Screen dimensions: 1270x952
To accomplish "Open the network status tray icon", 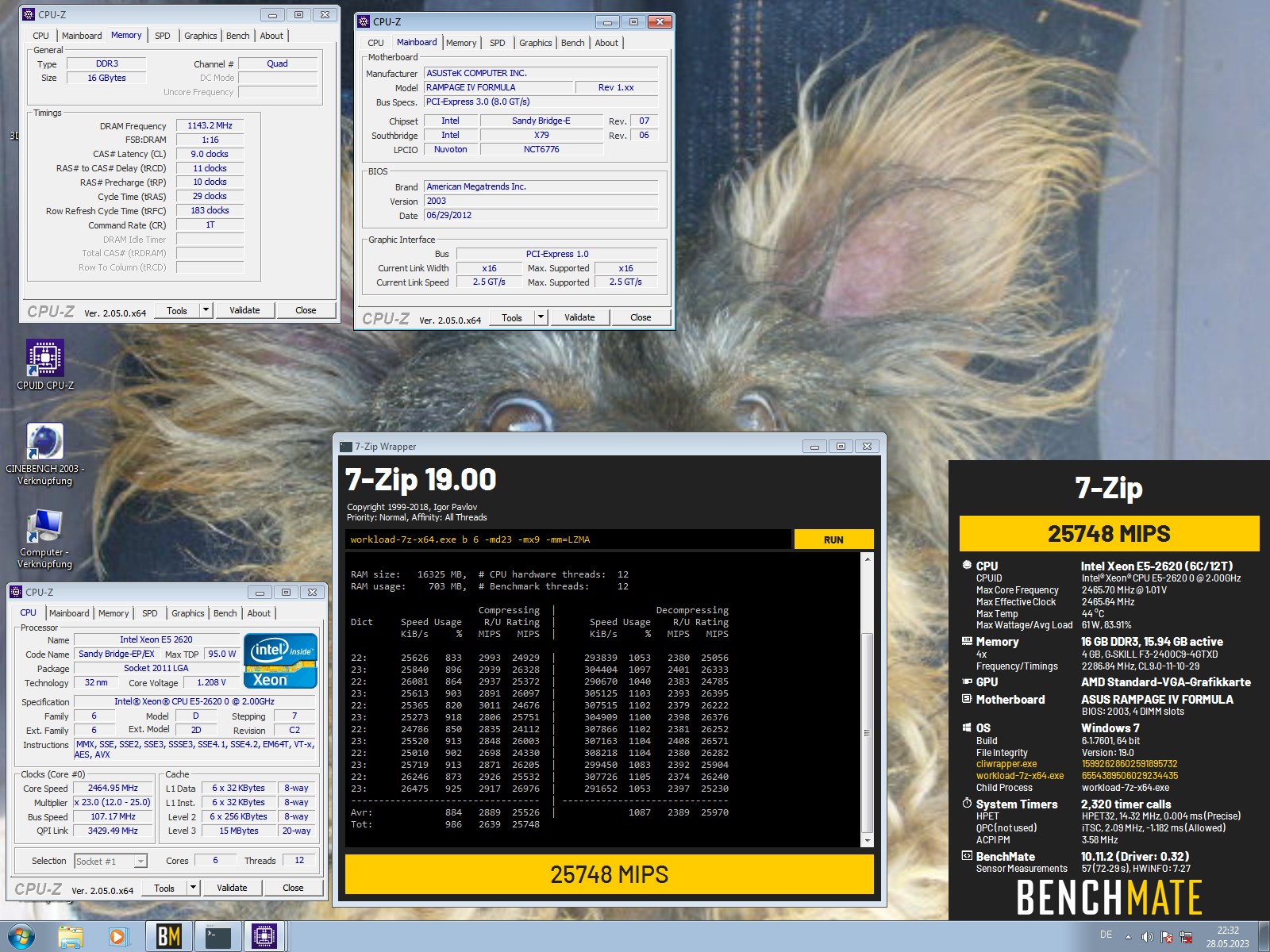I will (1187, 937).
